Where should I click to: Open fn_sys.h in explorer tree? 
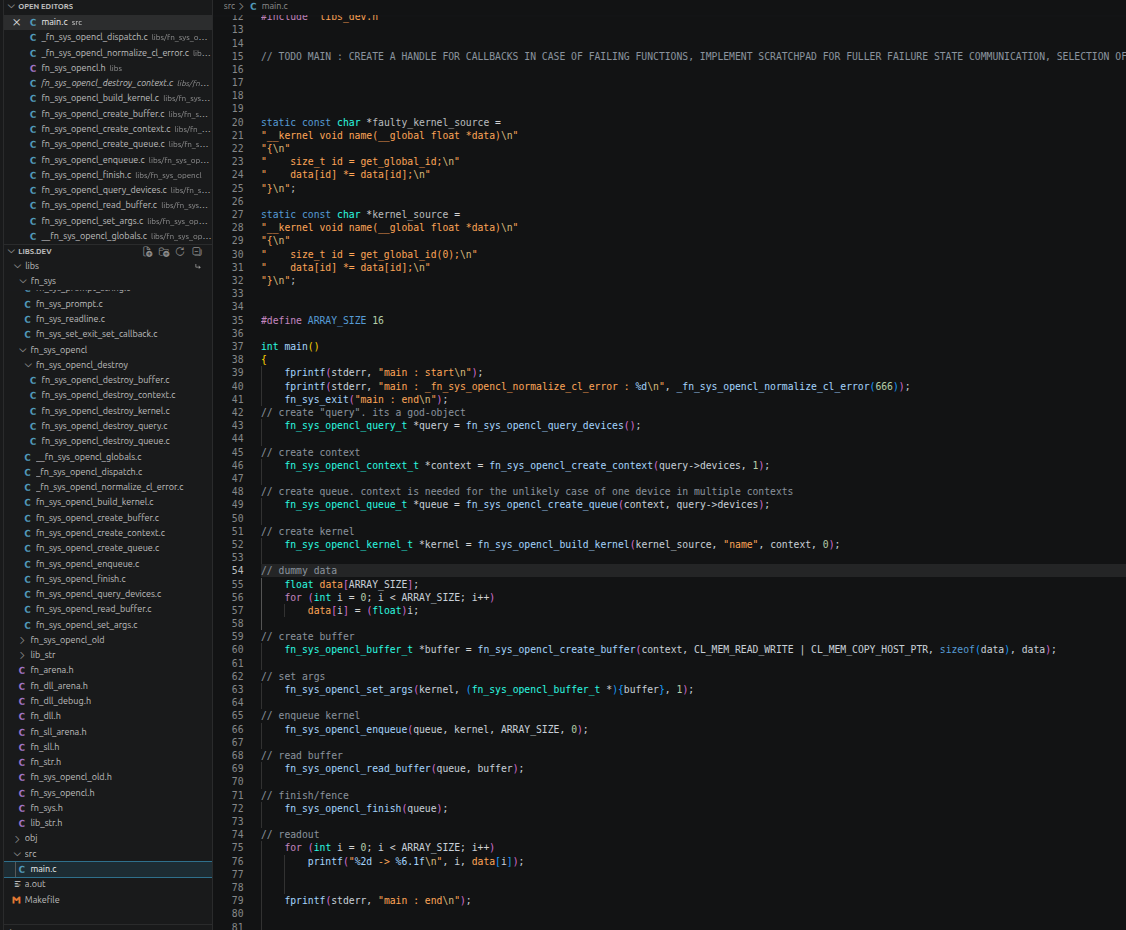coord(108,809)
